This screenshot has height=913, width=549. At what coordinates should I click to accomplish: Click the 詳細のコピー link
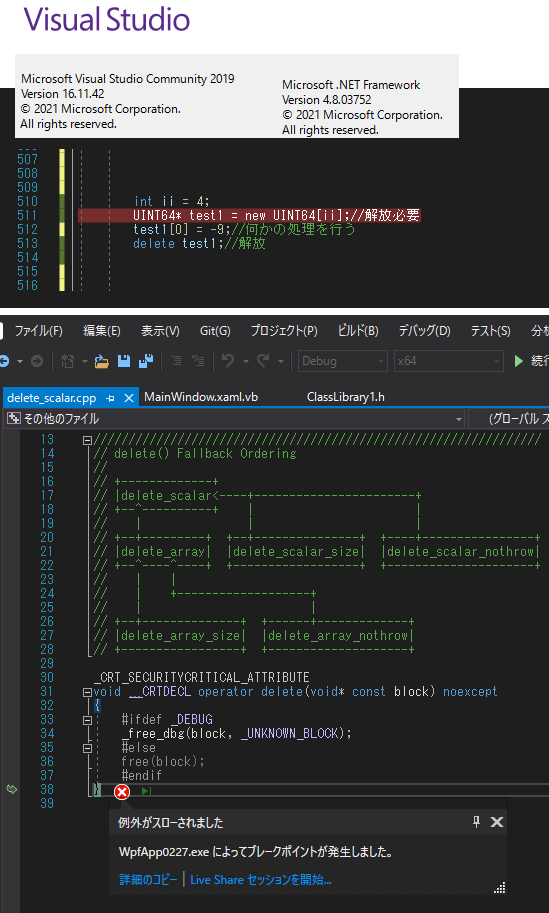point(147,880)
